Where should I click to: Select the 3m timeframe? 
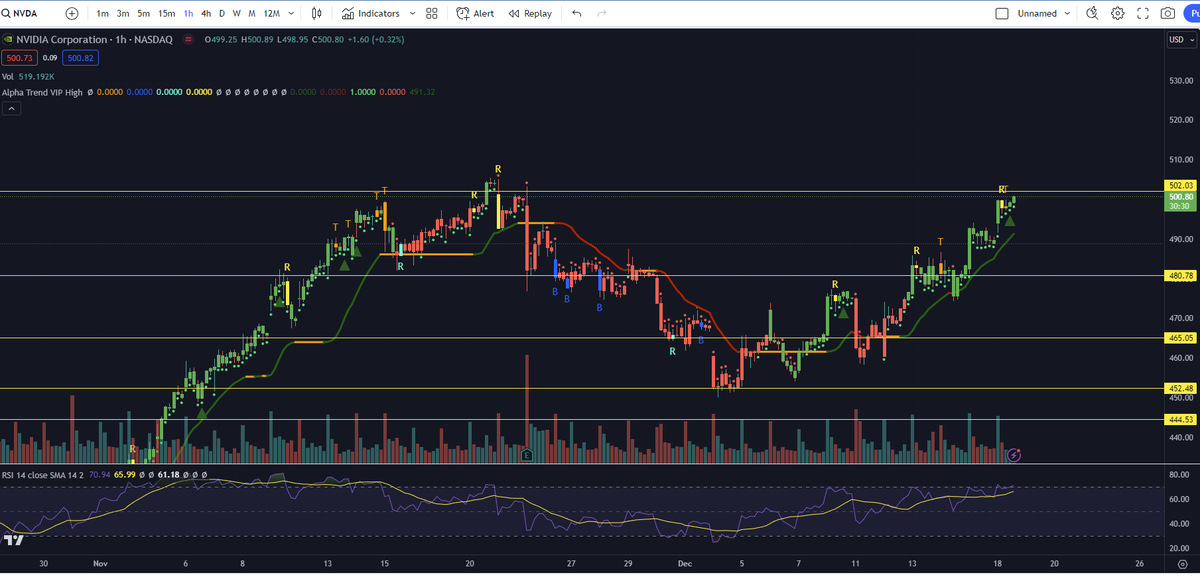click(123, 13)
